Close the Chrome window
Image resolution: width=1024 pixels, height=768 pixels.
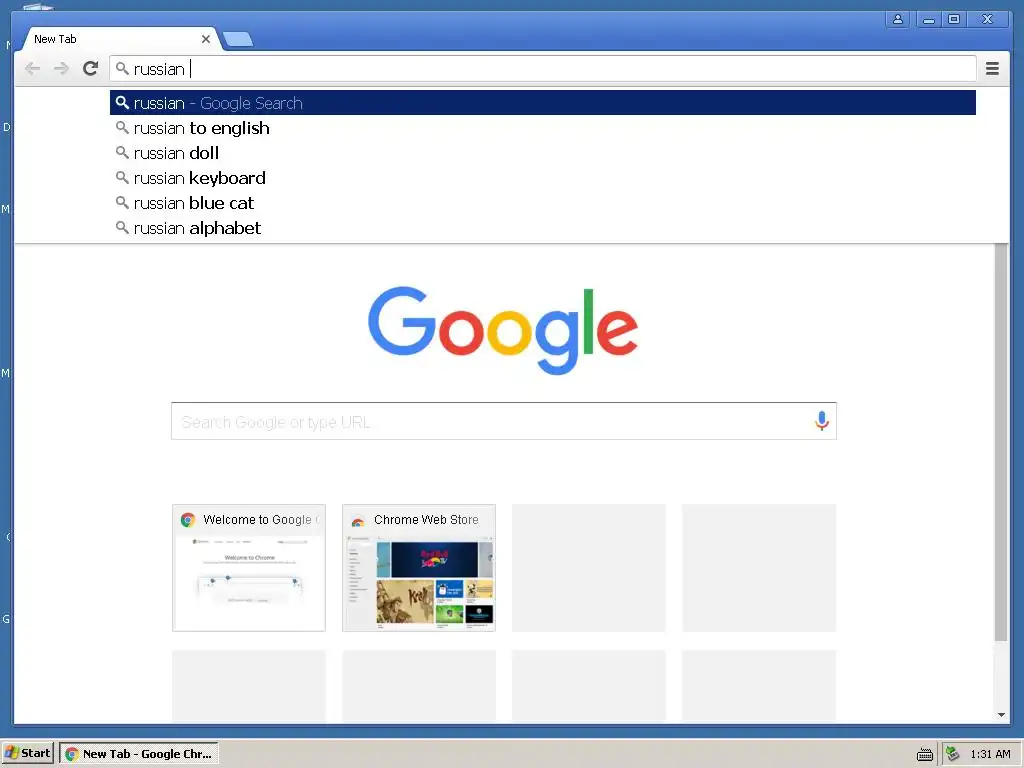tap(987, 20)
